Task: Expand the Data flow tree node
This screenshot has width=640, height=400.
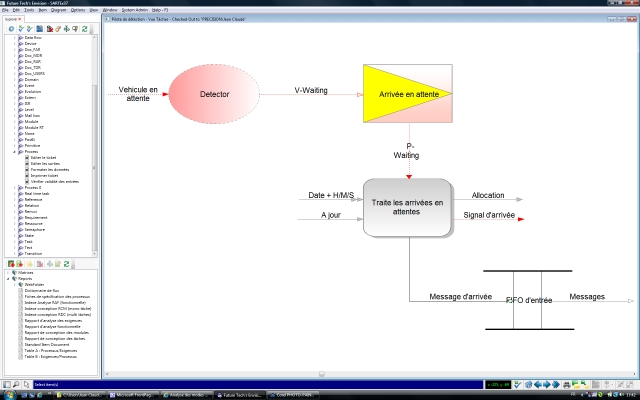Action: (x=15, y=38)
